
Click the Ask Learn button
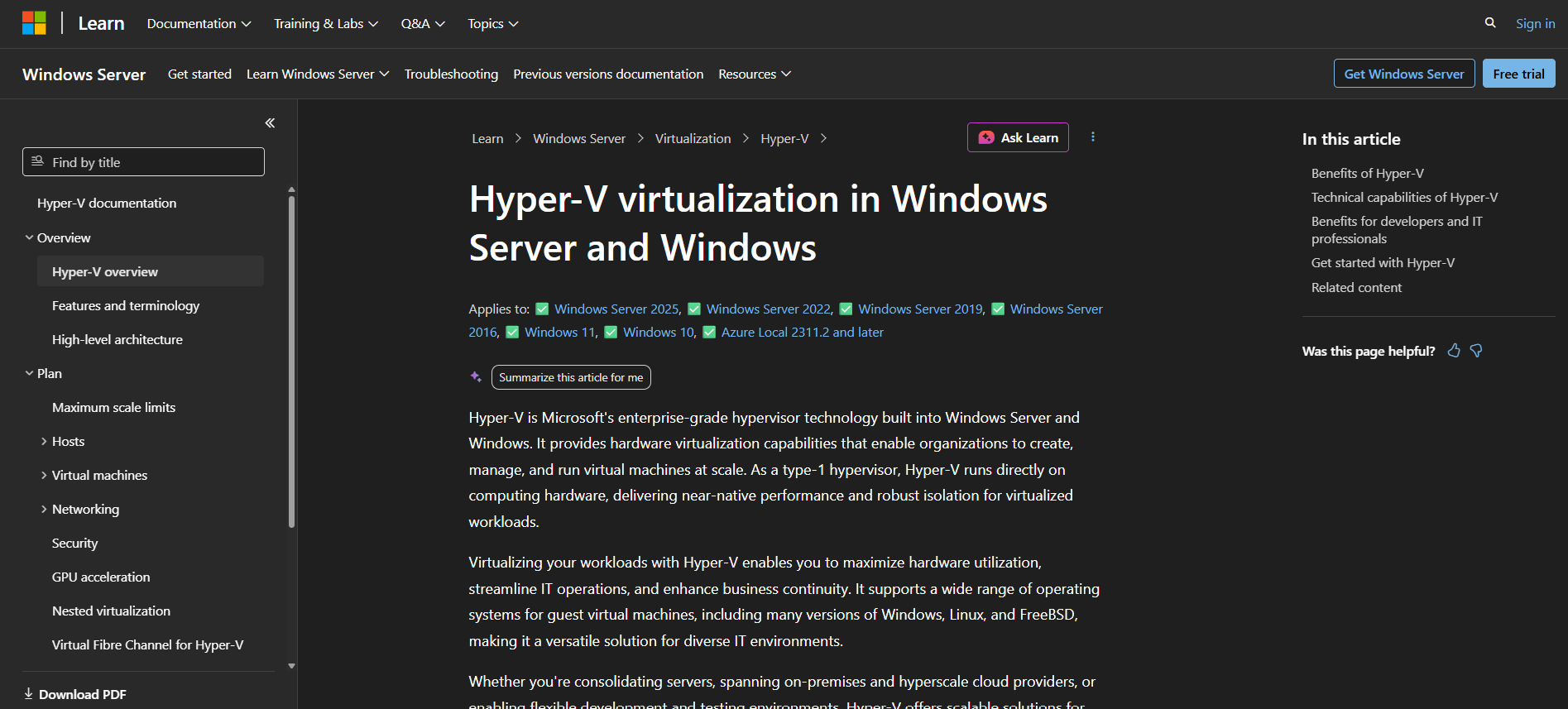tap(1018, 137)
